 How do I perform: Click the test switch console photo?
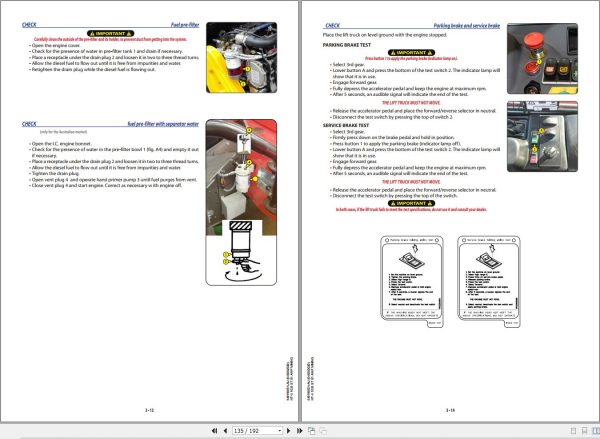tap(542, 136)
